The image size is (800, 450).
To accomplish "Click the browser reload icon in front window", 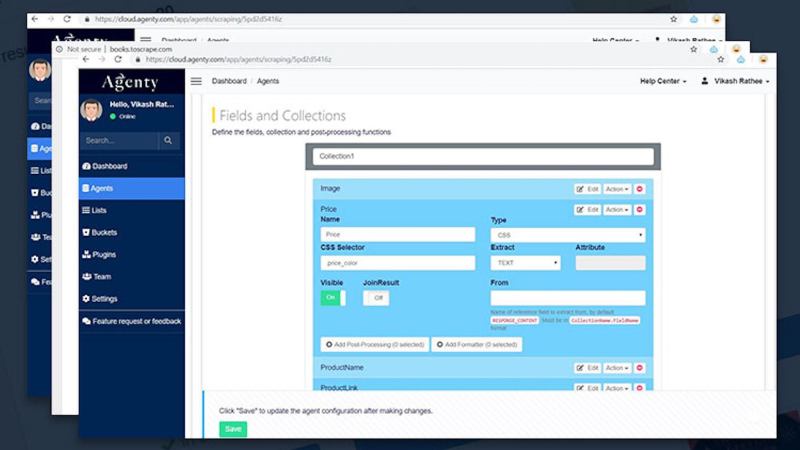I will tap(120, 60).
